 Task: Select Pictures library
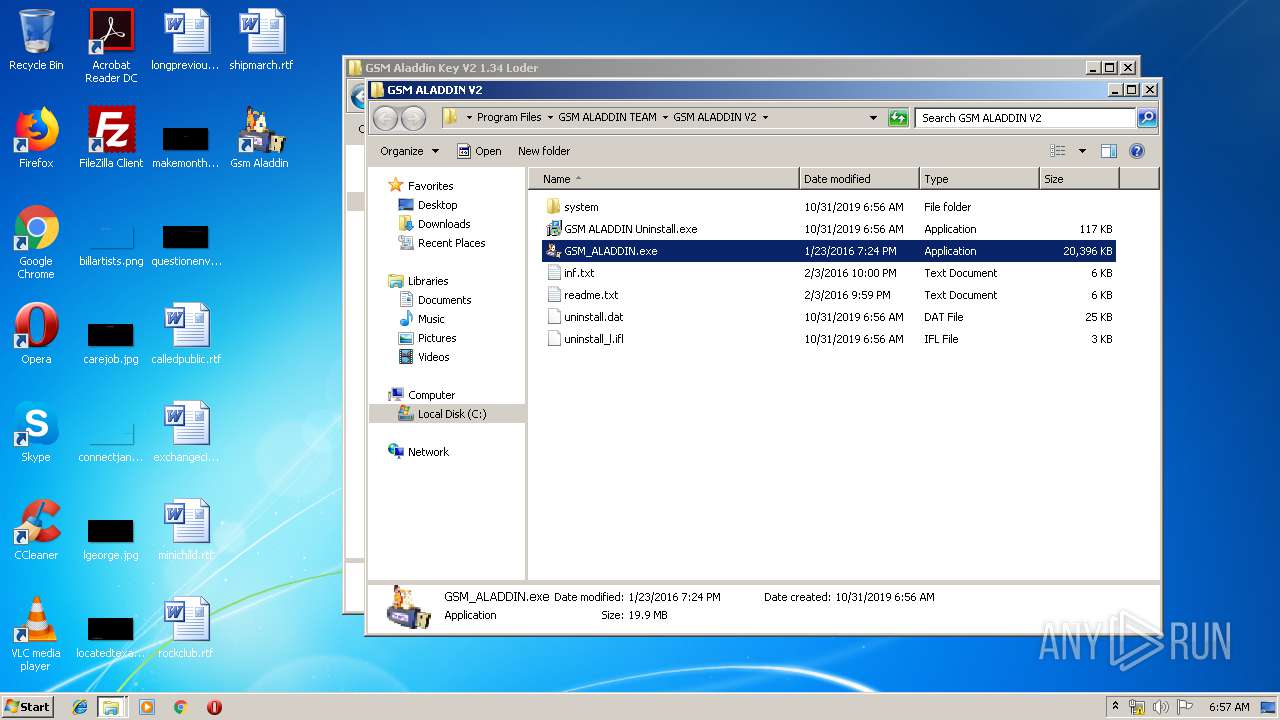(x=427, y=337)
